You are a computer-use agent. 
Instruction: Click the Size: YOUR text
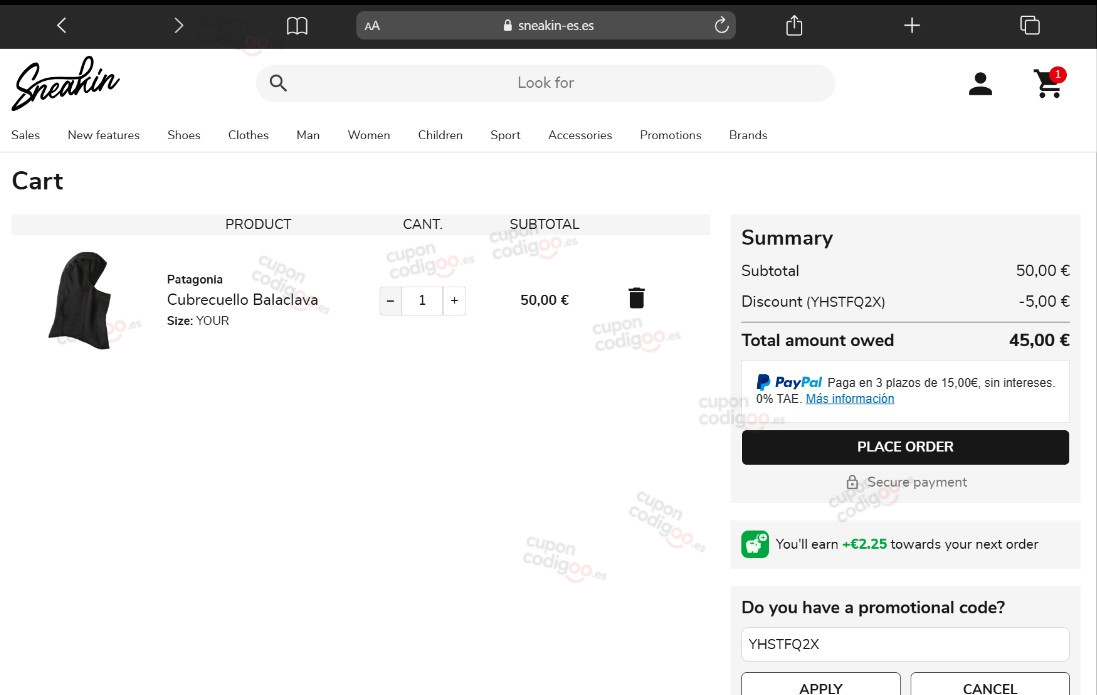(198, 321)
